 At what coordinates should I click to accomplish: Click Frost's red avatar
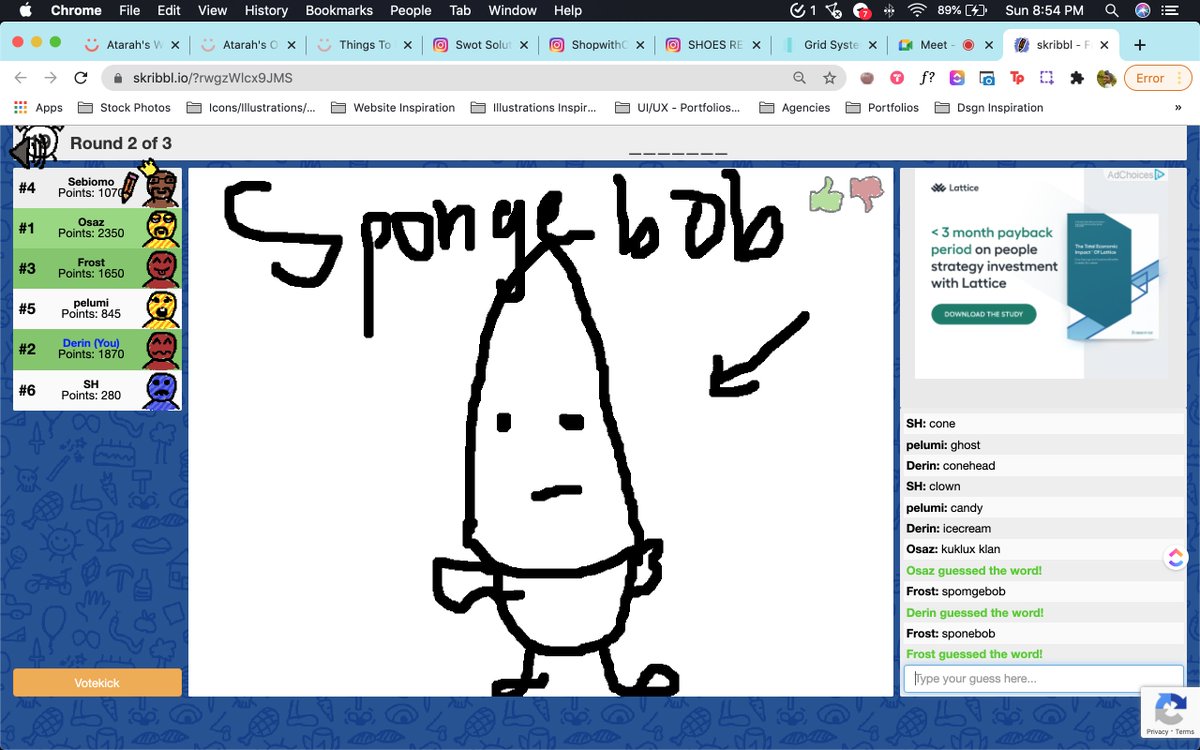click(162, 269)
